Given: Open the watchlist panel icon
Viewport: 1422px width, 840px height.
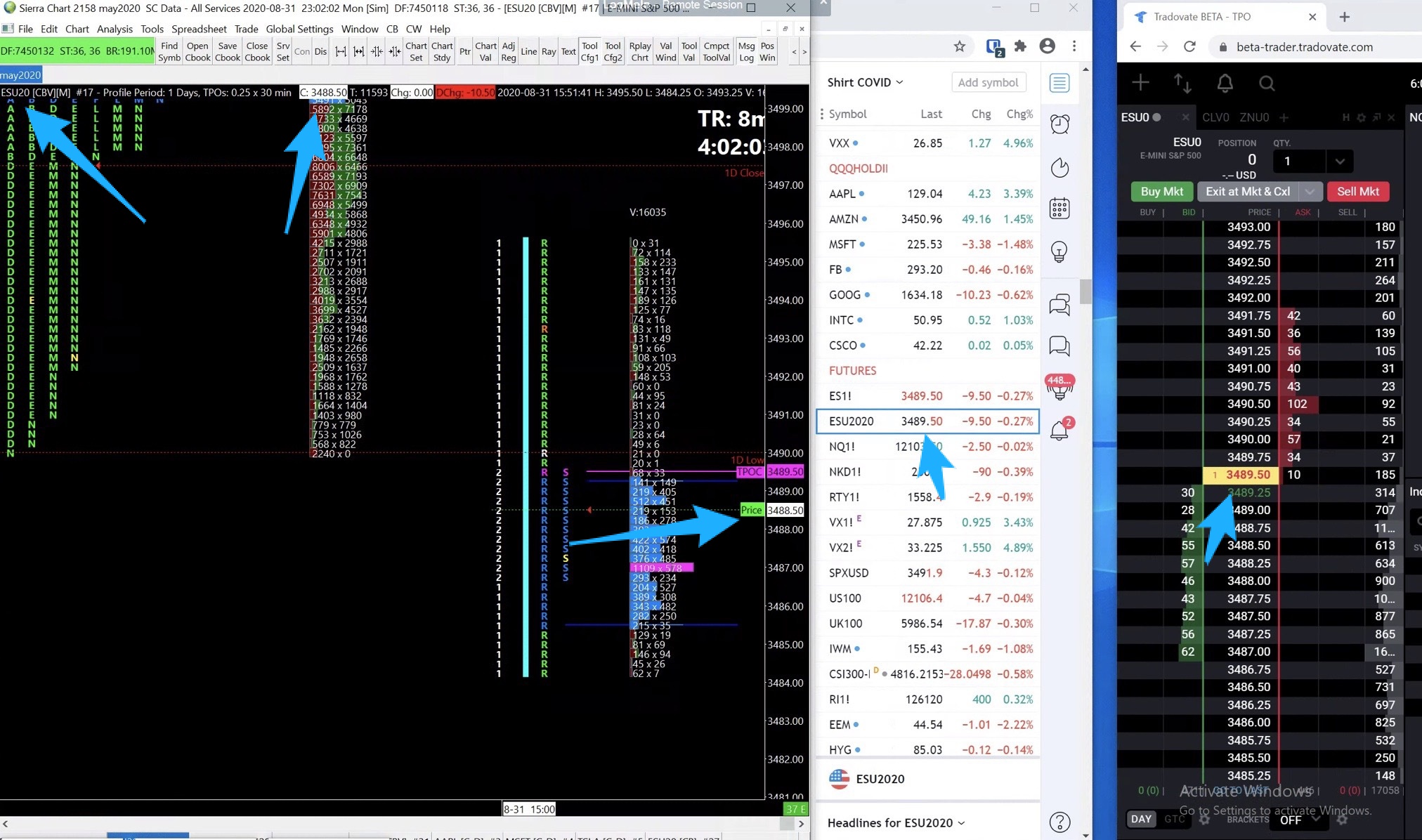Looking at the screenshot, I should [1059, 83].
